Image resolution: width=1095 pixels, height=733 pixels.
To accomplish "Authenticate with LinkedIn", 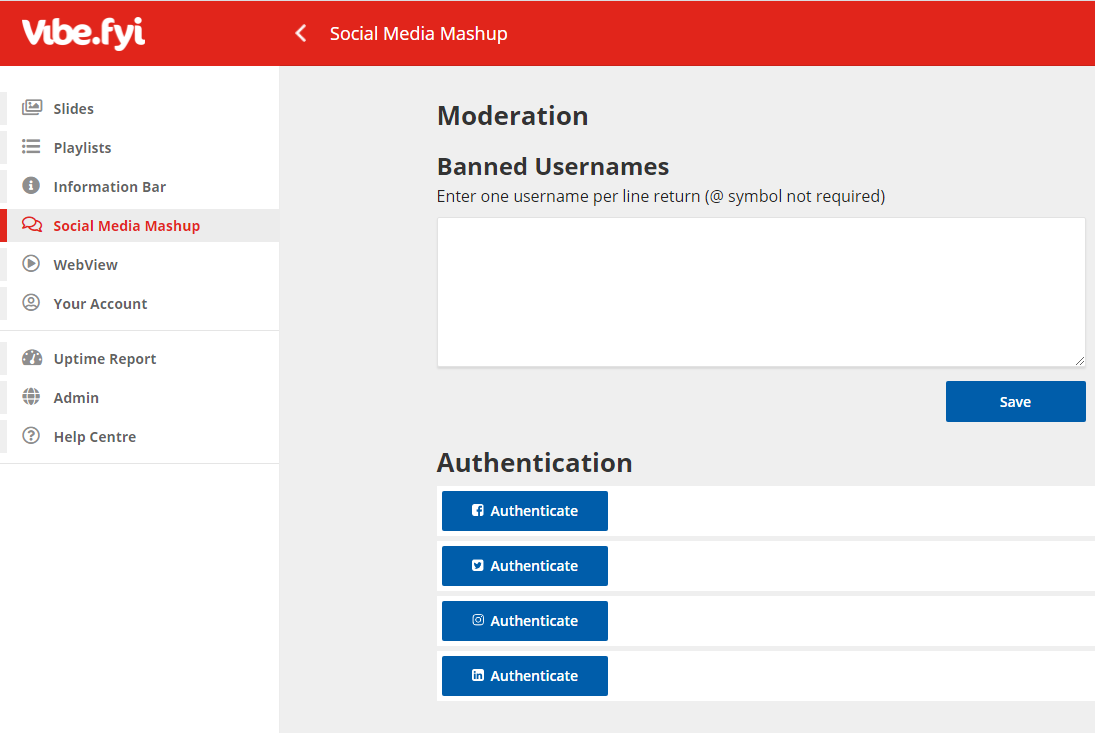I will pos(524,676).
